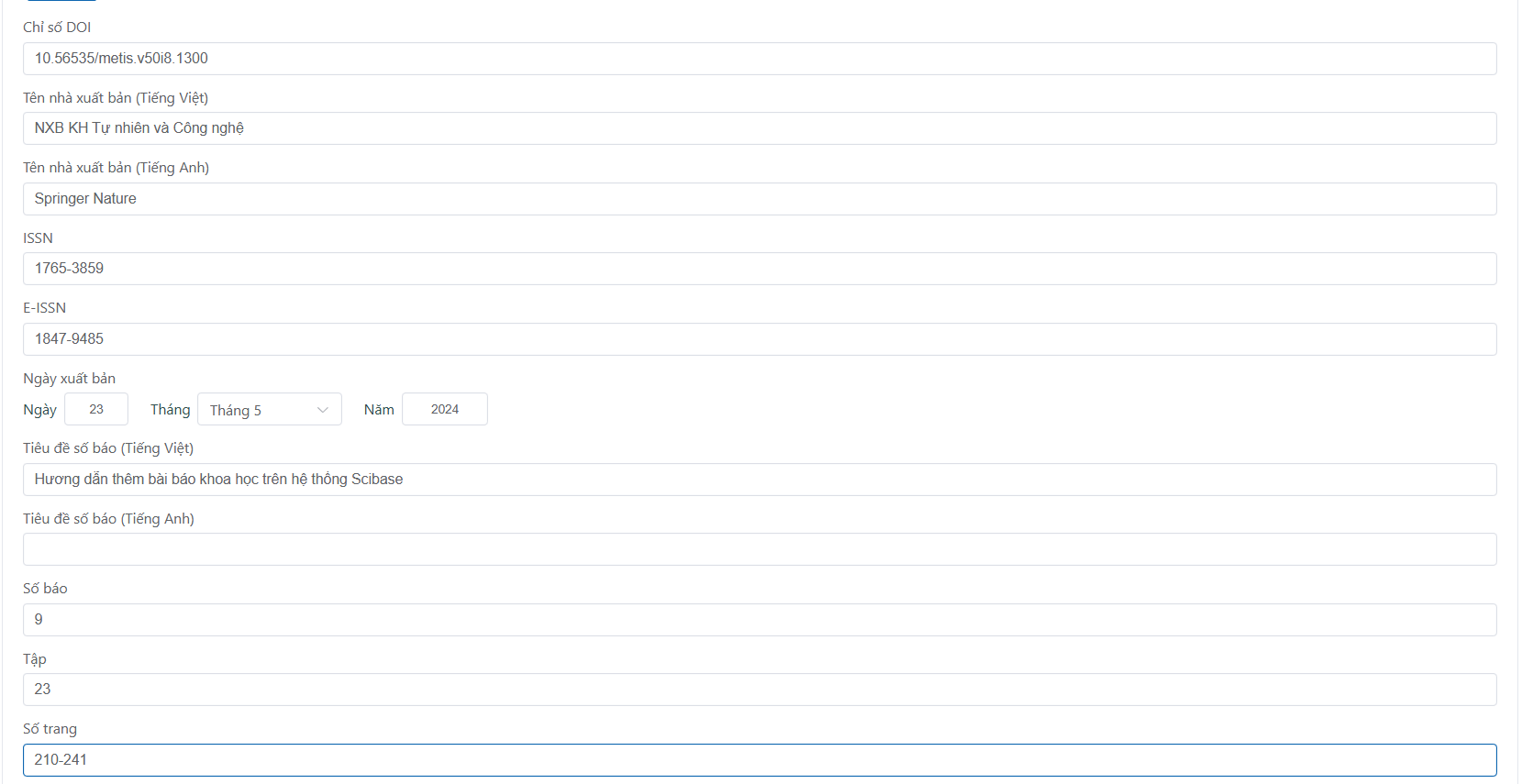1522x784 pixels.
Task: Click the empty Tiêu đề số báo (Tiếng Anh) field
Action: click(x=759, y=549)
